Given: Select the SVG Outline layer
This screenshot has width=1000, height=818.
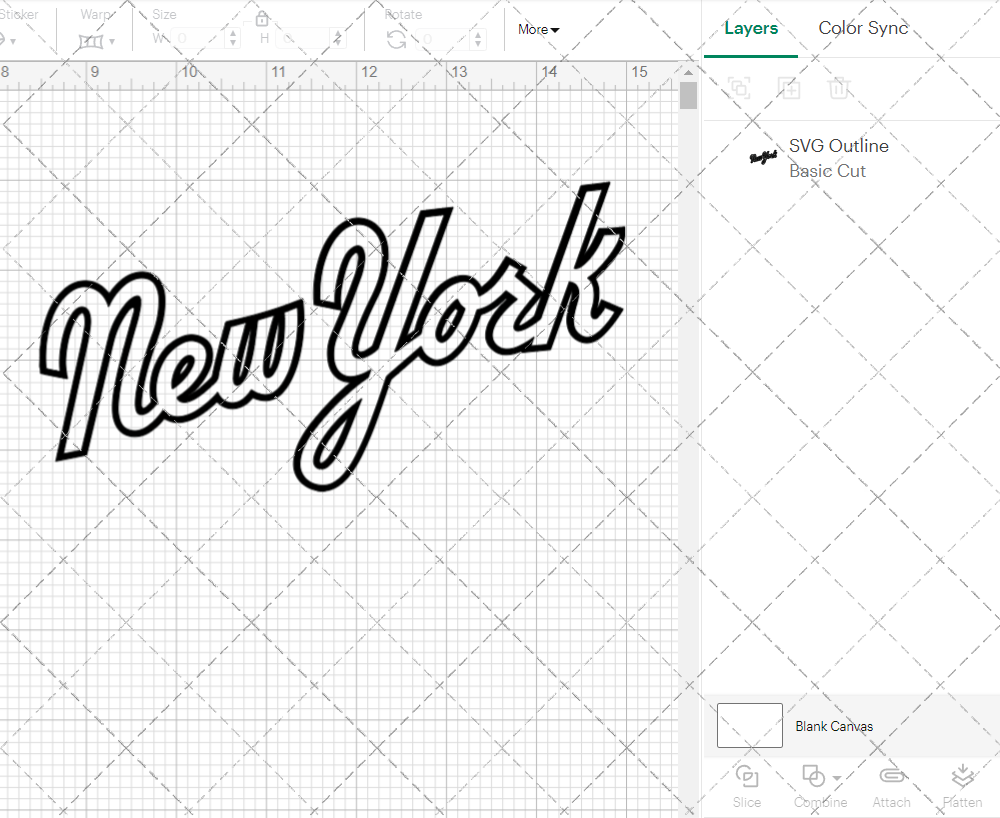Looking at the screenshot, I should (838, 158).
